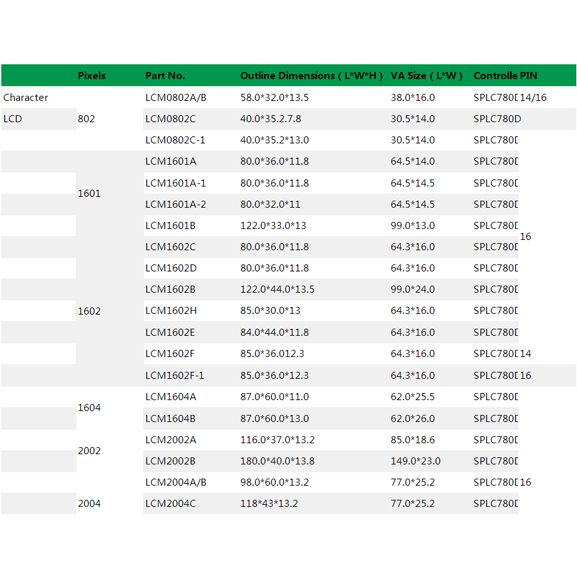Click the Part No. column header

pyautogui.click(x=165, y=75)
